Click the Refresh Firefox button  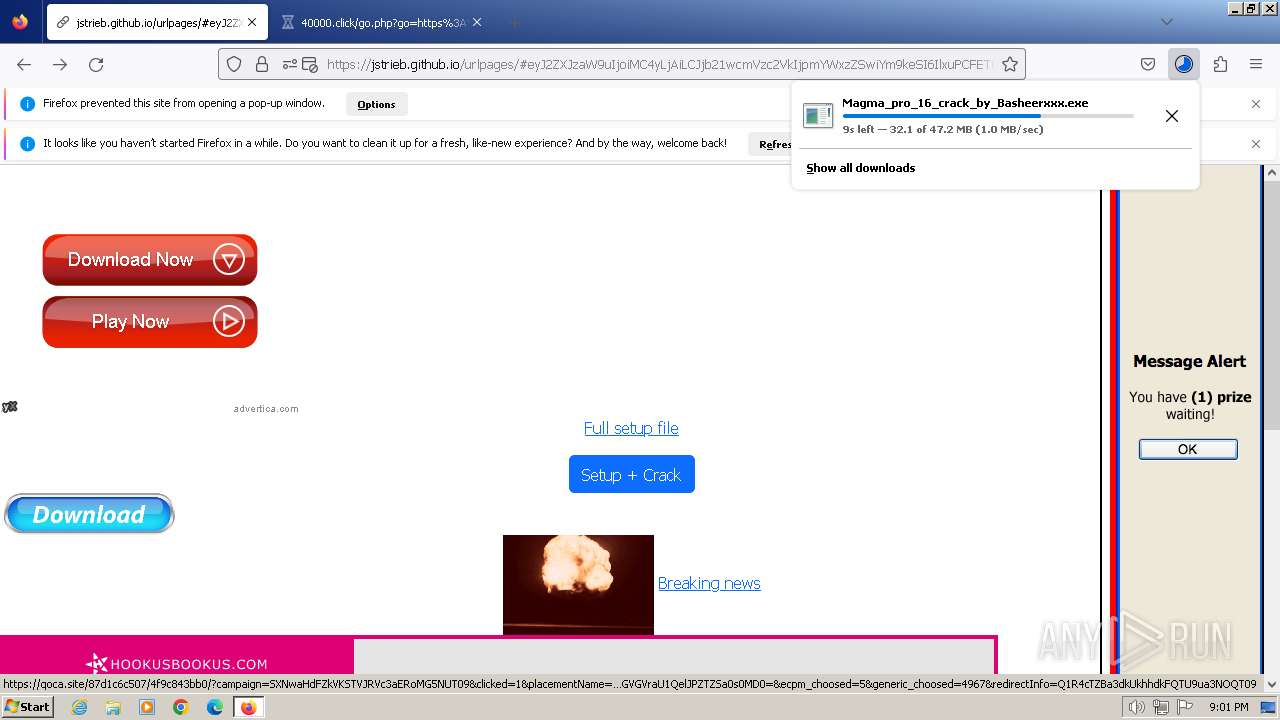click(773, 144)
